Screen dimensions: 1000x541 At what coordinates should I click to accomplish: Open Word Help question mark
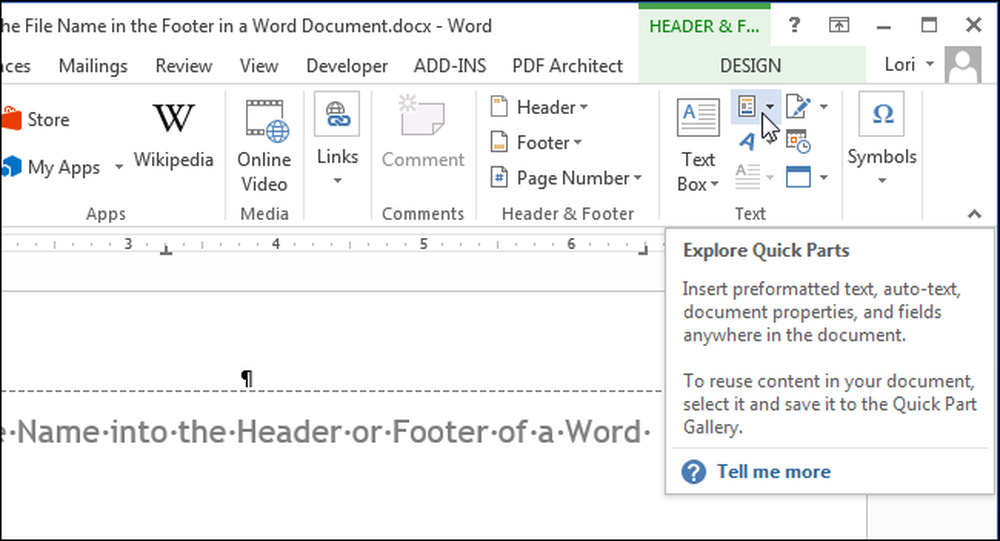pos(794,25)
